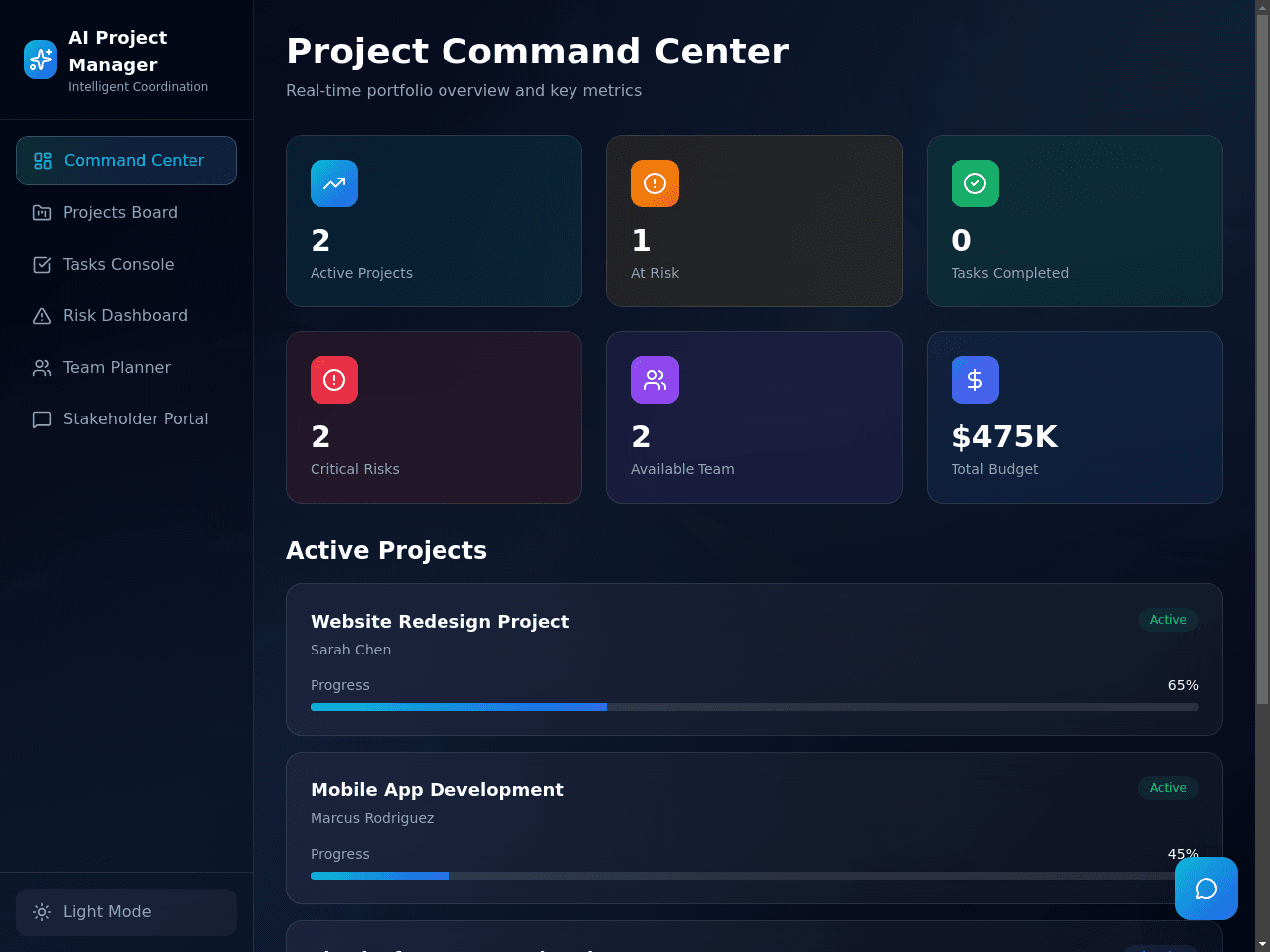The width and height of the screenshot is (1270, 952).
Task: Click the Team Planner people icon
Action: [x=42, y=368]
